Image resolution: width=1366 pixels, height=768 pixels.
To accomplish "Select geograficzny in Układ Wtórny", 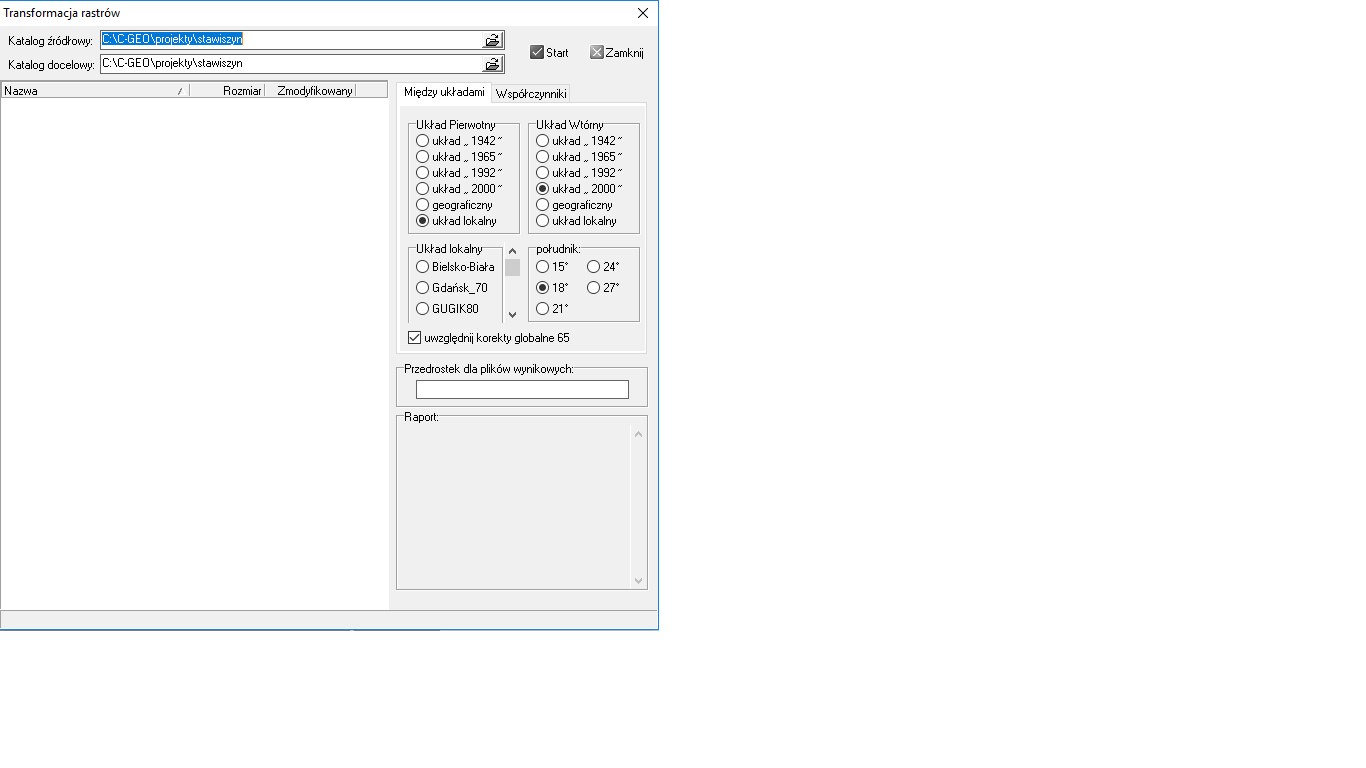I will [574, 205].
